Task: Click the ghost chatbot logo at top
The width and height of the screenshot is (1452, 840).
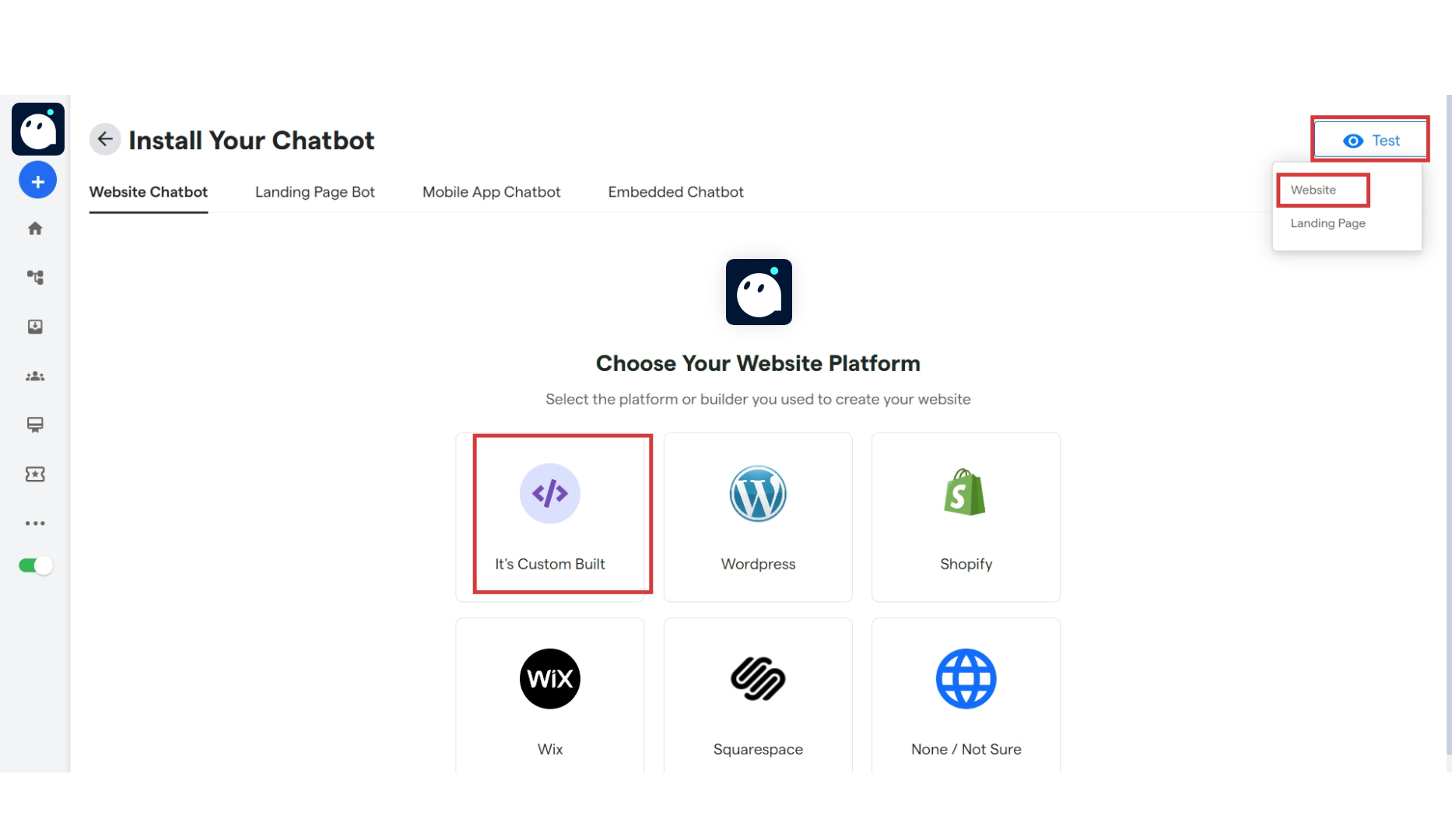Action: (38, 129)
